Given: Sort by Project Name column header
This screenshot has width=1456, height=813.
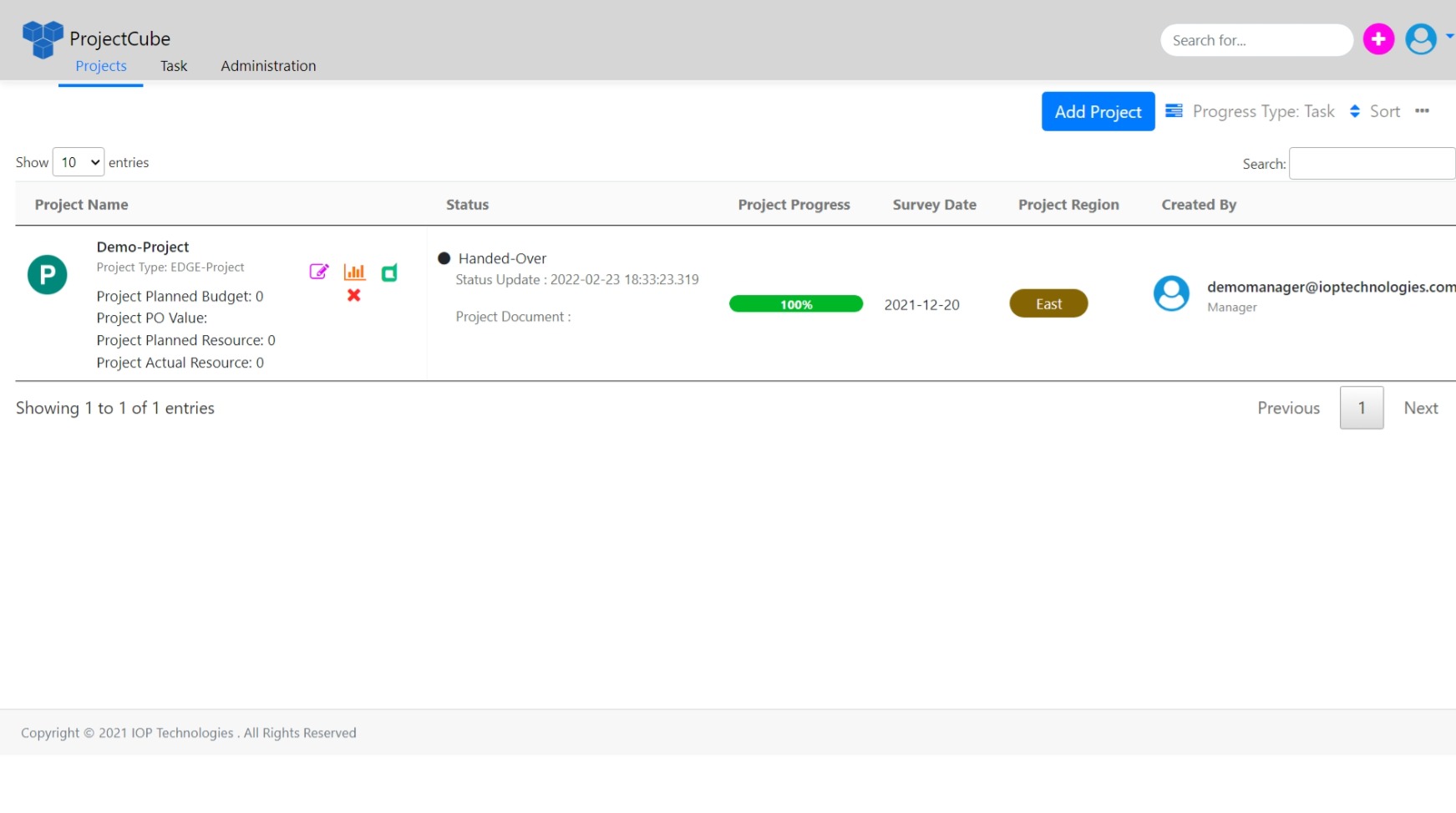Looking at the screenshot, I should pos(82,205).
